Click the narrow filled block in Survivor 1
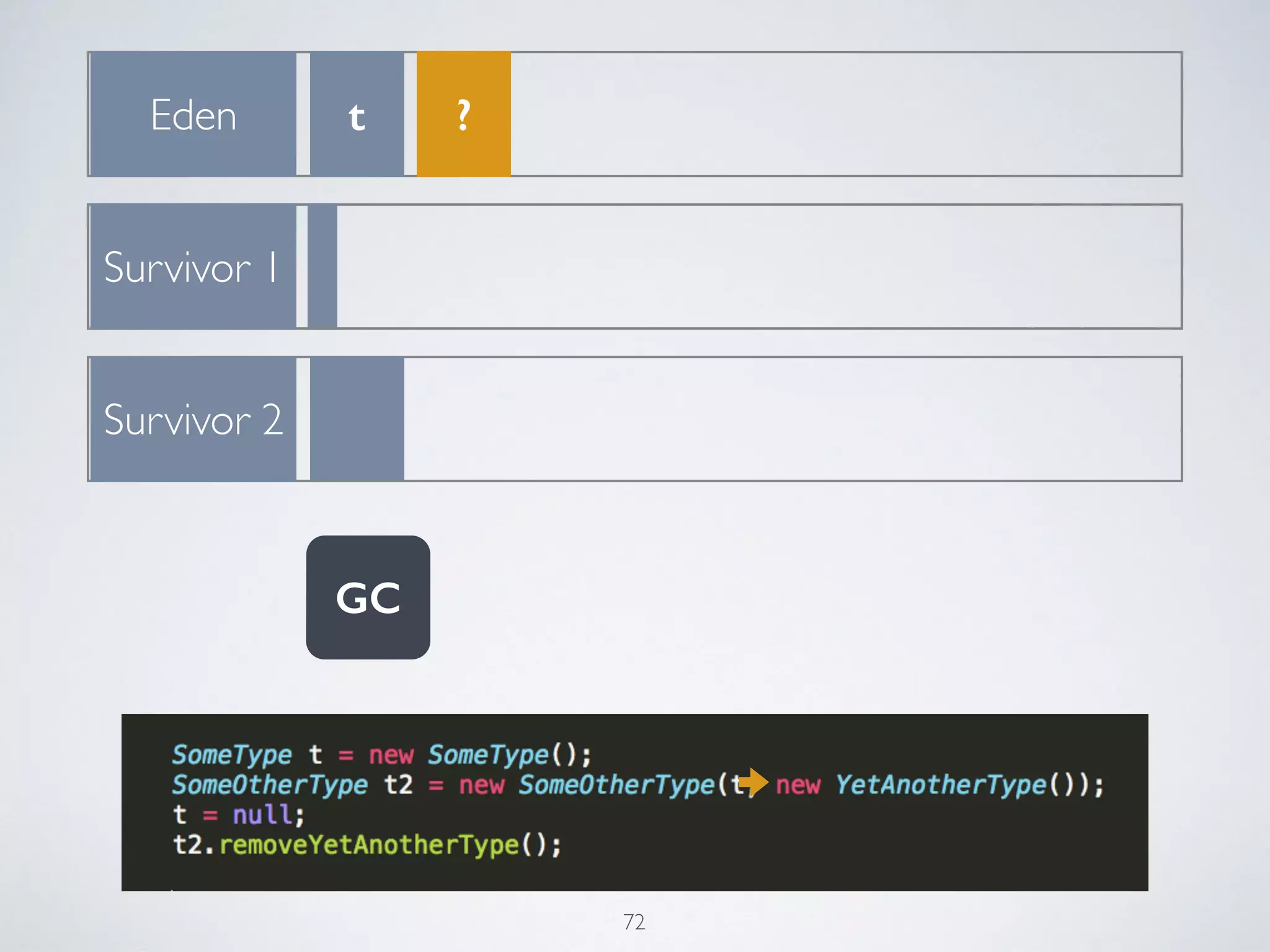This screenshot has width=1270, height=952. (x=322, y=267)
